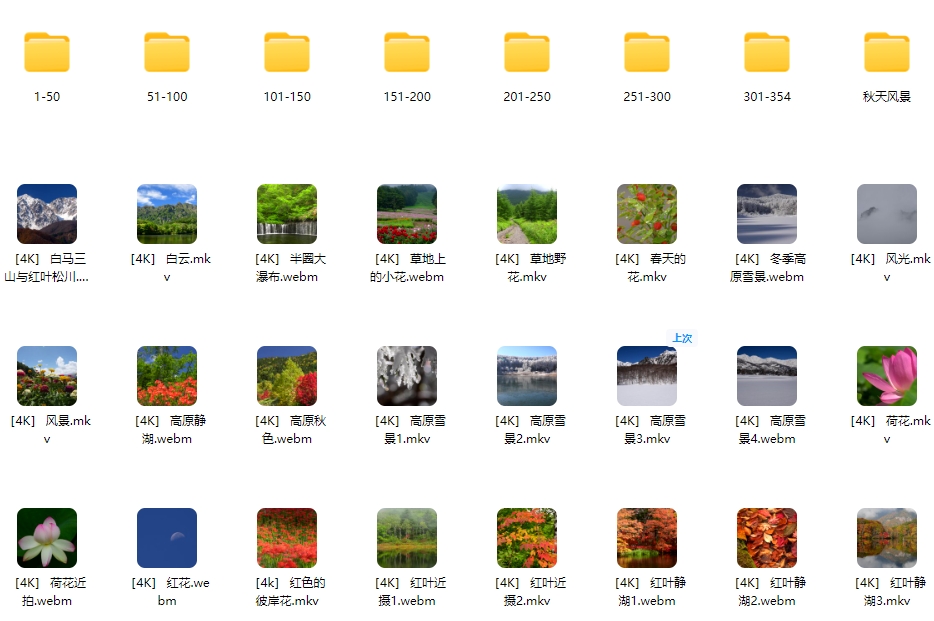Select the 红叶静湖3.mkv thumbnail

[887, 538]
